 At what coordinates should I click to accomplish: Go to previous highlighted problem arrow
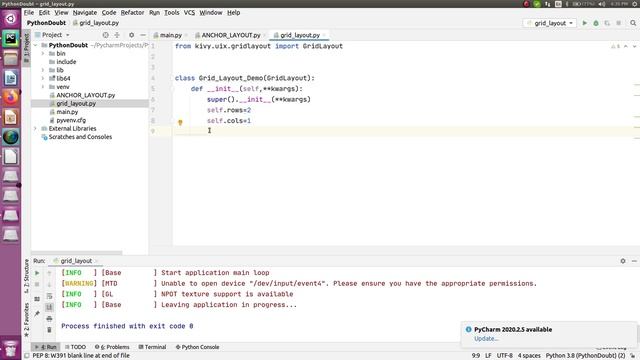click(626, 47)
